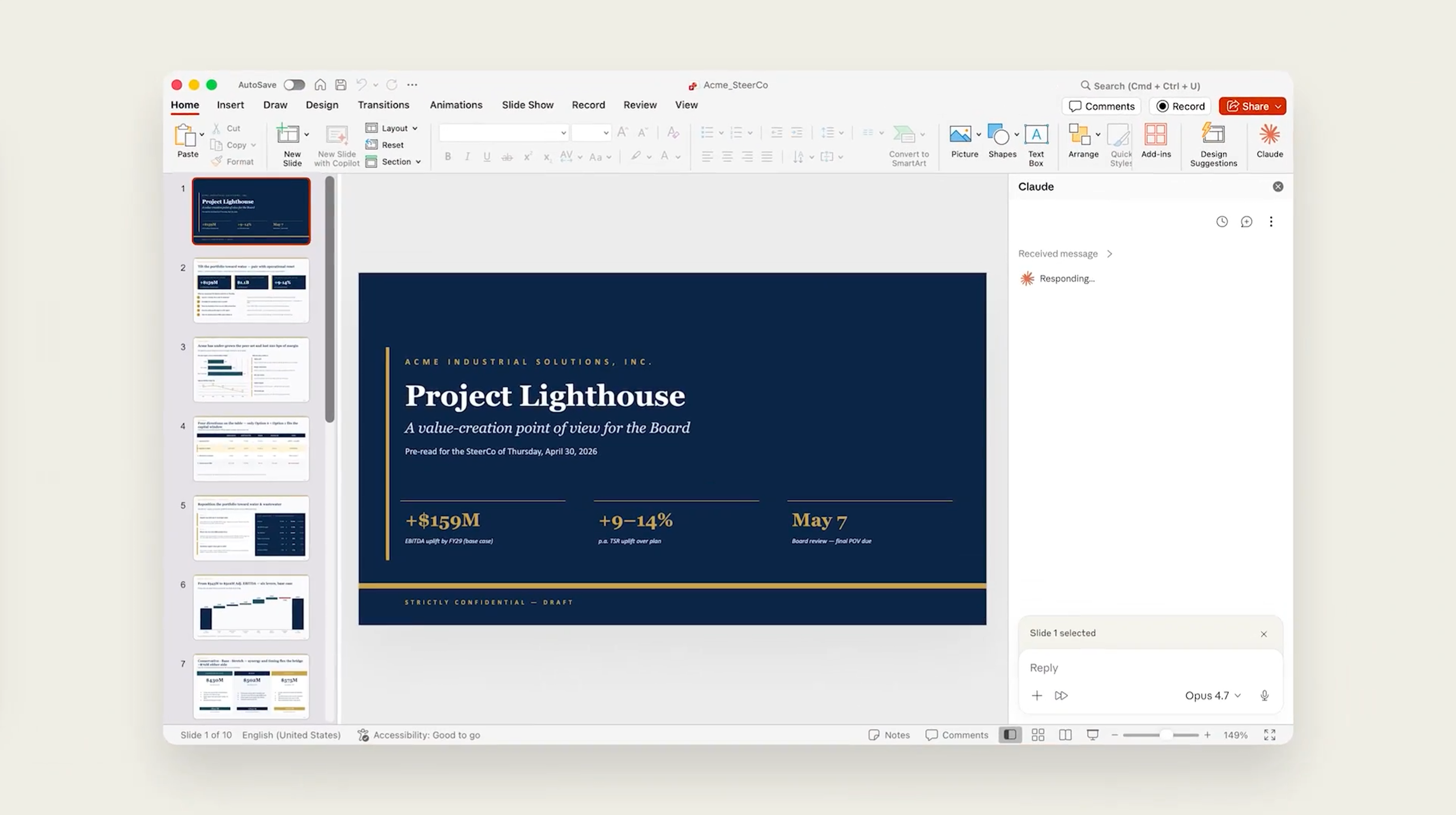The height and width of the screenshot is (815, 1456).
Task: Switch to Slide Sorter grid view
Action: 1037,735
